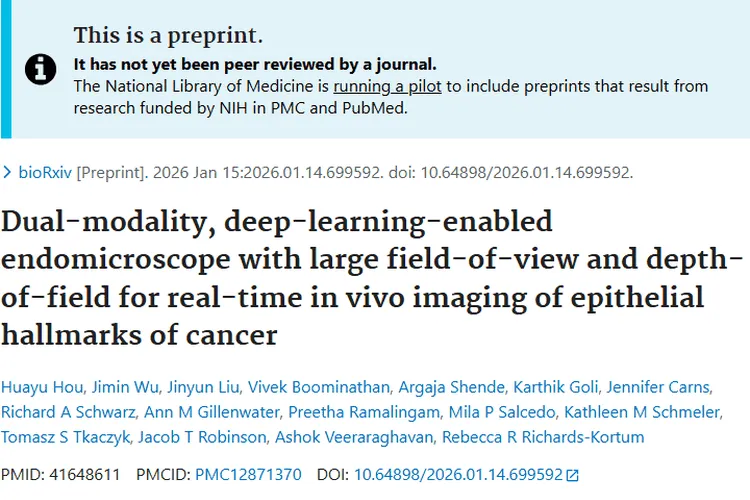Click the external link icon beside DOI
The image size is (750, 500).
[x=572, y=475]
